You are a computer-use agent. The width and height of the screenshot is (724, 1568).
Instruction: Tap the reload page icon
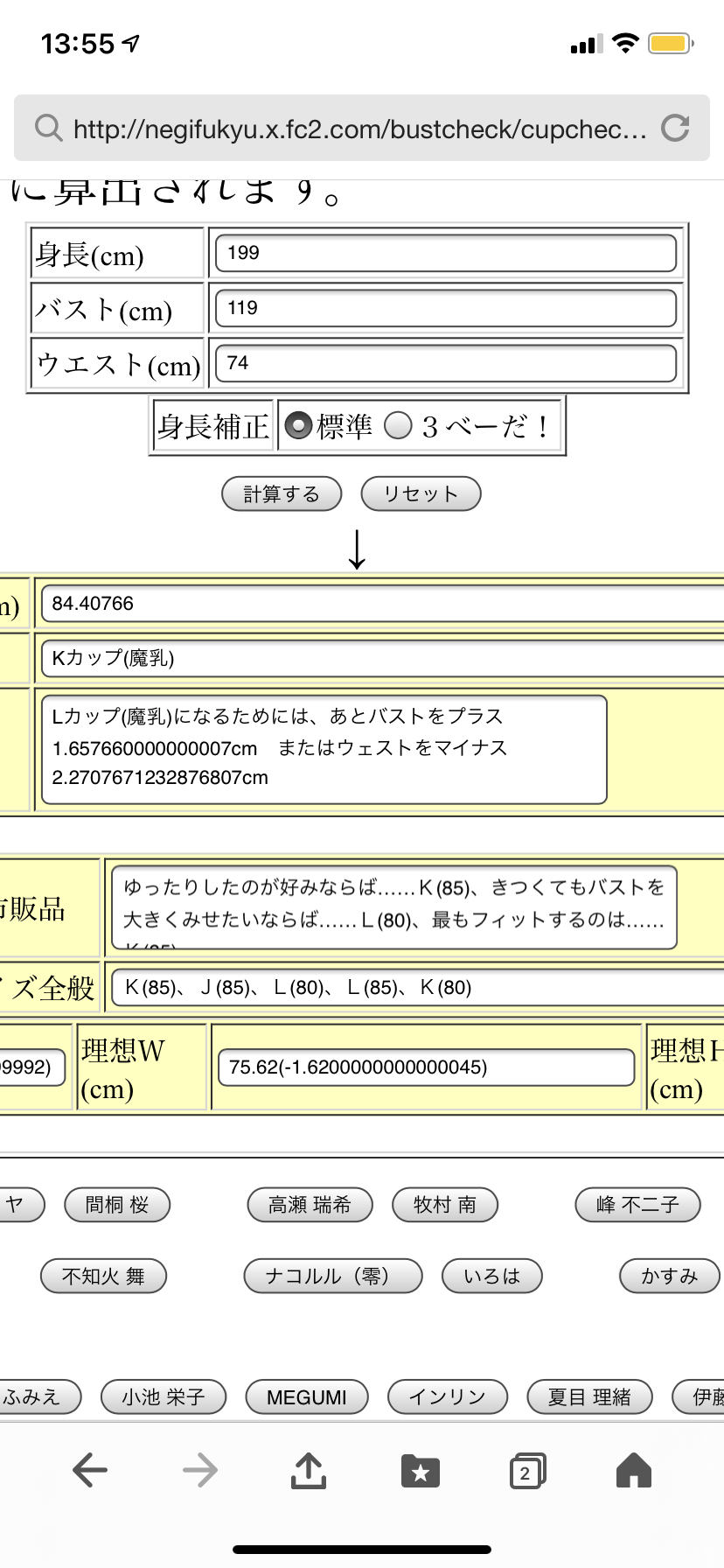click(x=675, y=128)
